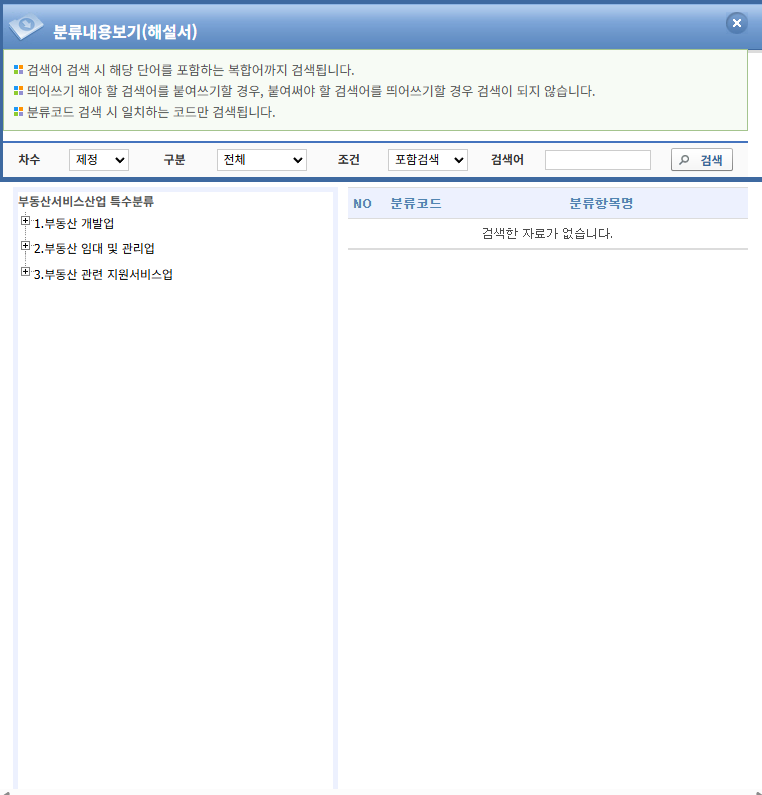Open the 차수 dropdown showing 제정
The height and width of the screenshot is (795, 762).
[98, 160]
